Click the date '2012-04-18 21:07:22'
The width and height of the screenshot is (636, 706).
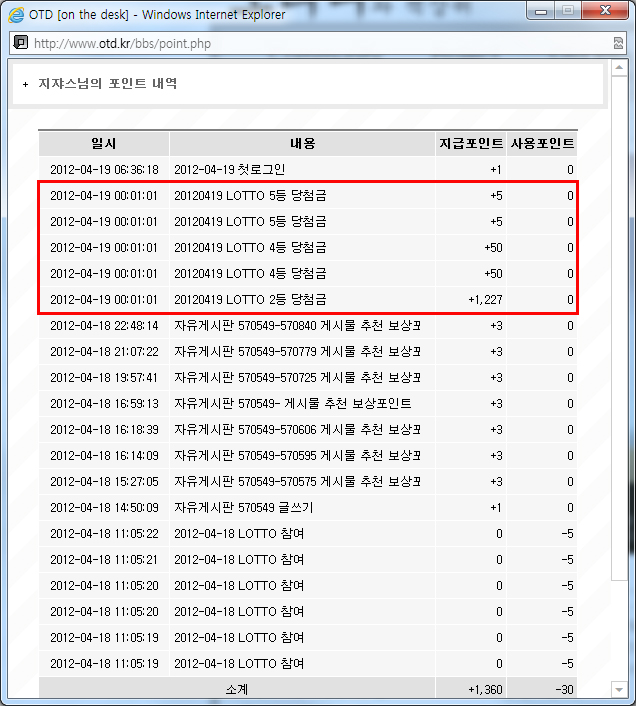coord(104,352)
